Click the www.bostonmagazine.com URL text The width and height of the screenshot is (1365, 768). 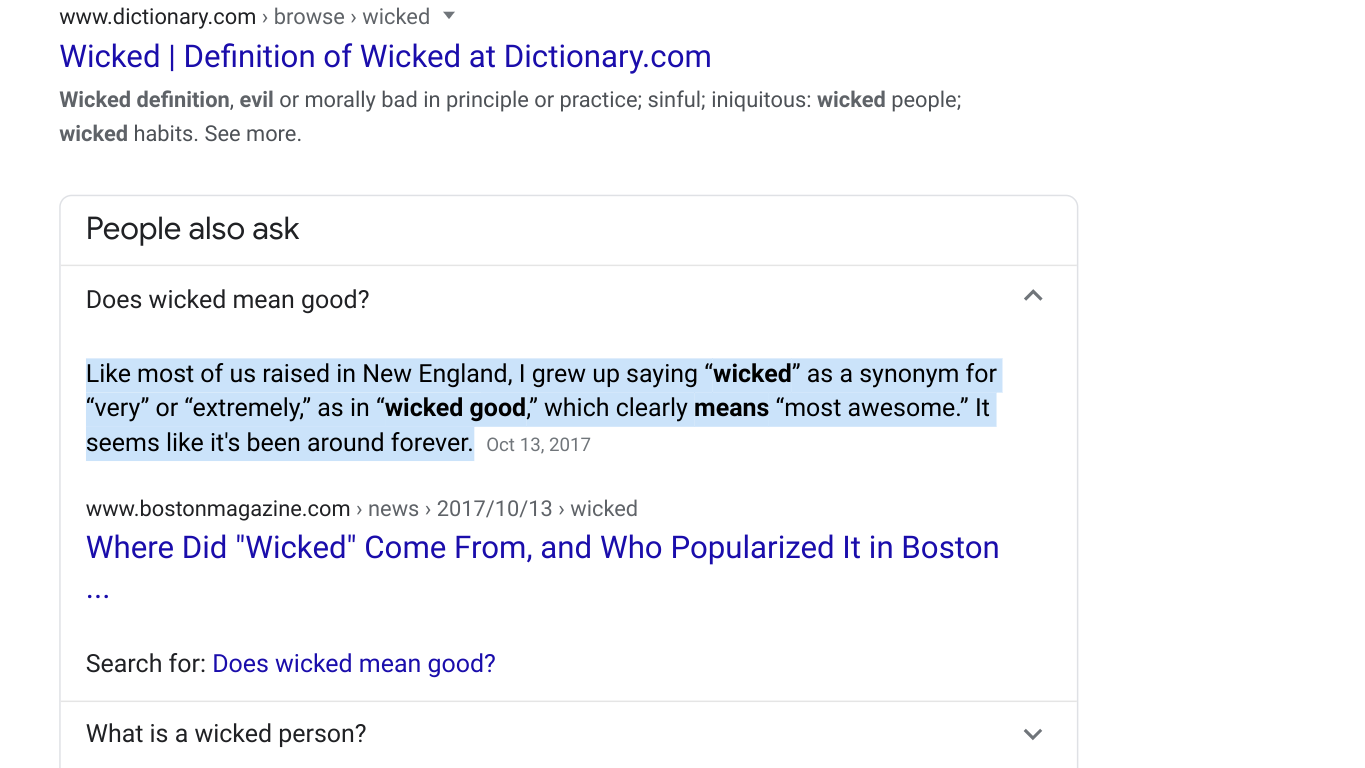tap(218, 509)
